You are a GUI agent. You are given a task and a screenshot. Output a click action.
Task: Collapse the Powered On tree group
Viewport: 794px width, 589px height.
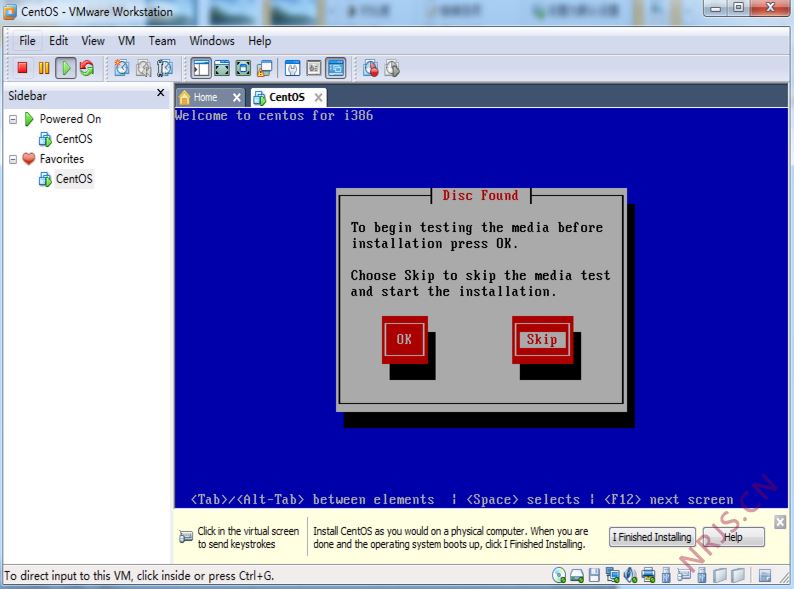coord(13,119)
